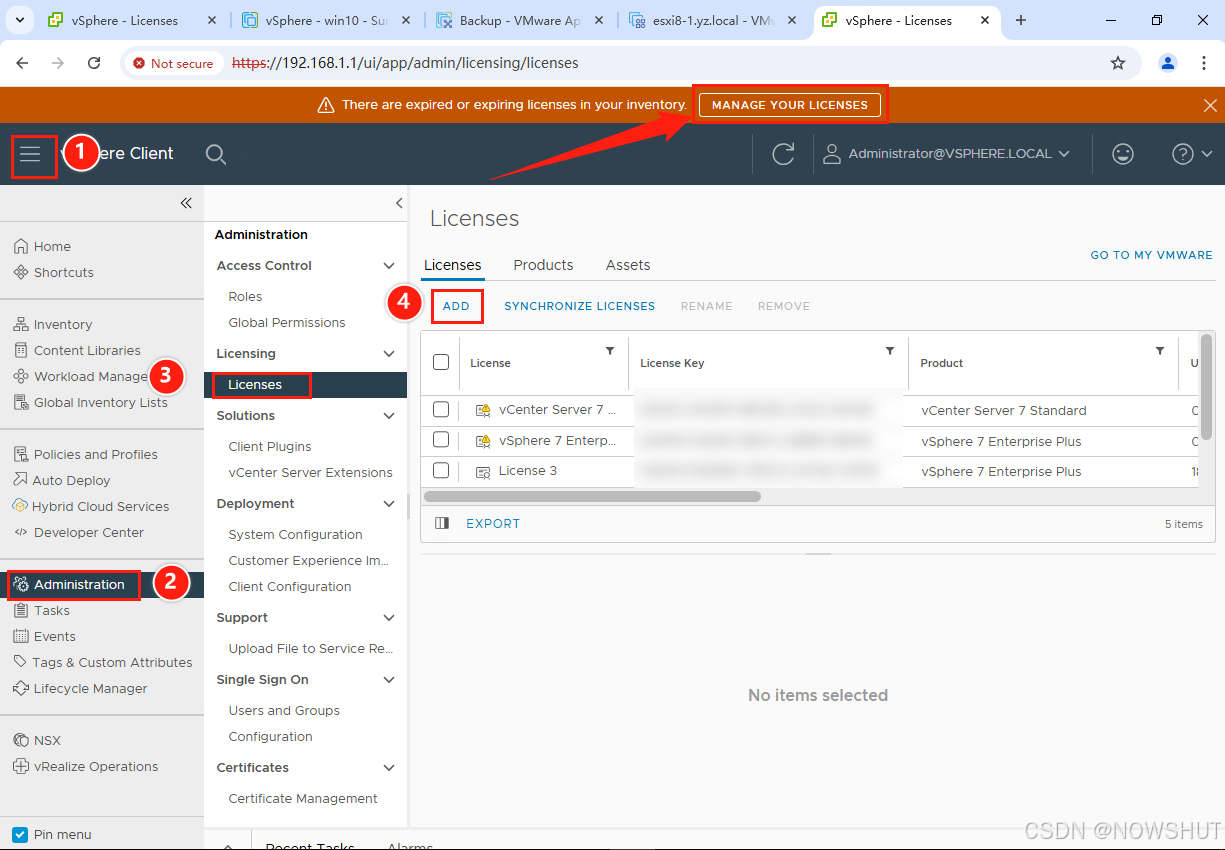Switch to the Licenses tab
This screenshot has width=1225, height=850.
(453, 265)
